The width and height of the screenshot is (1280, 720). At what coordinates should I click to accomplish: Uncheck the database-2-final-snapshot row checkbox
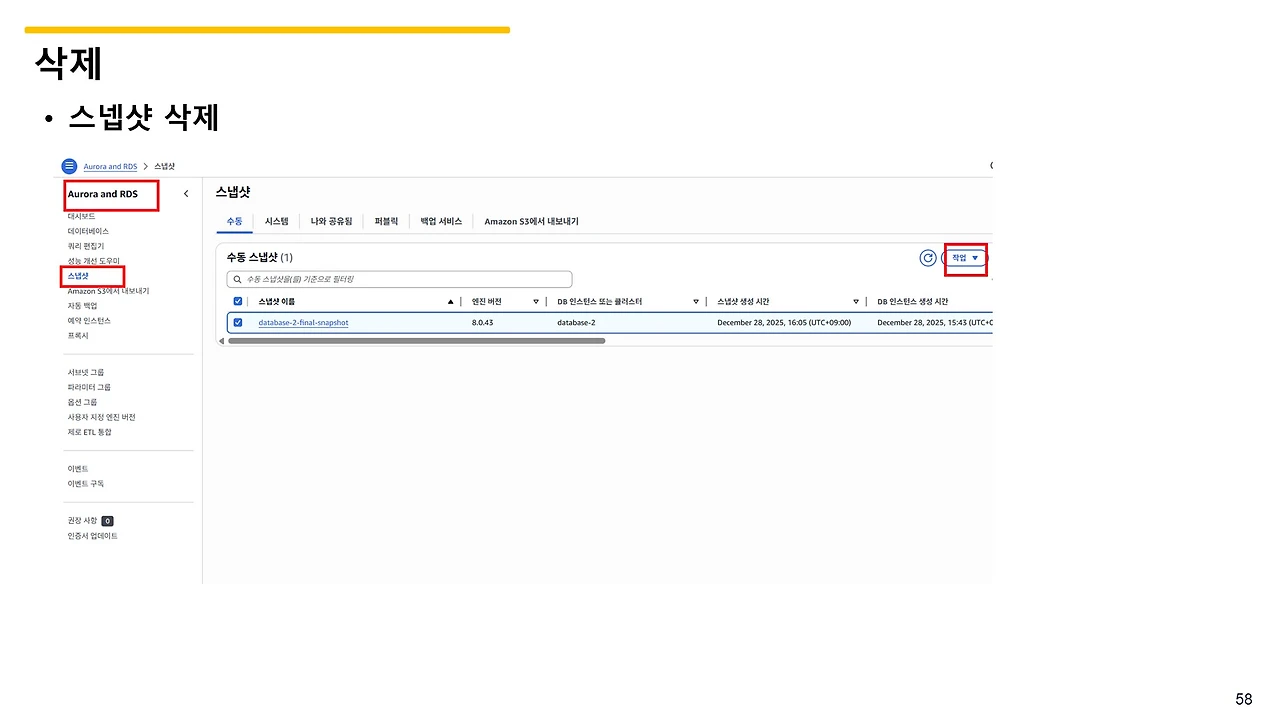[x=238, y=323]
